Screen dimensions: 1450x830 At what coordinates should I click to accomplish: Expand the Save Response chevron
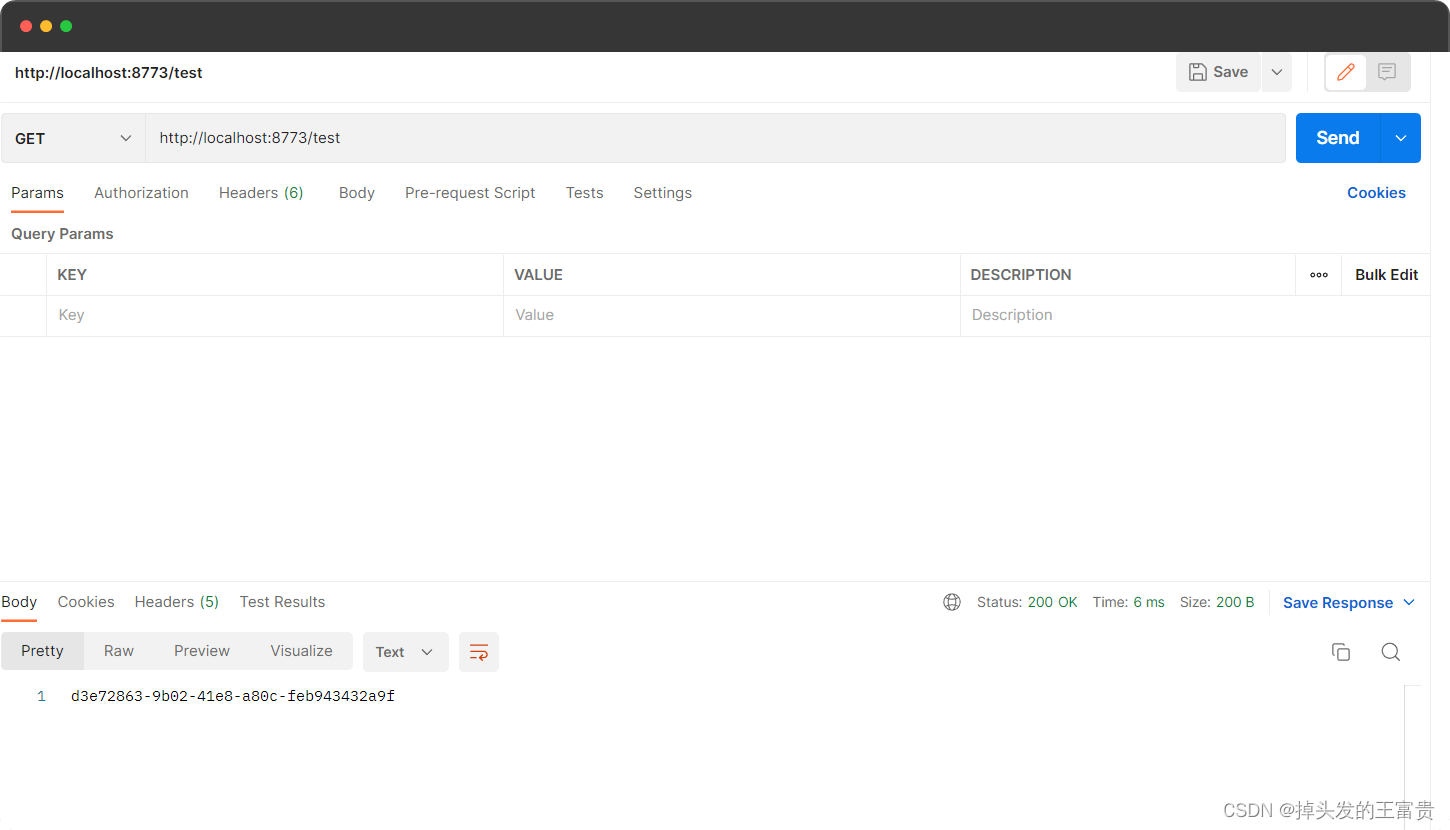[1409, 602]
